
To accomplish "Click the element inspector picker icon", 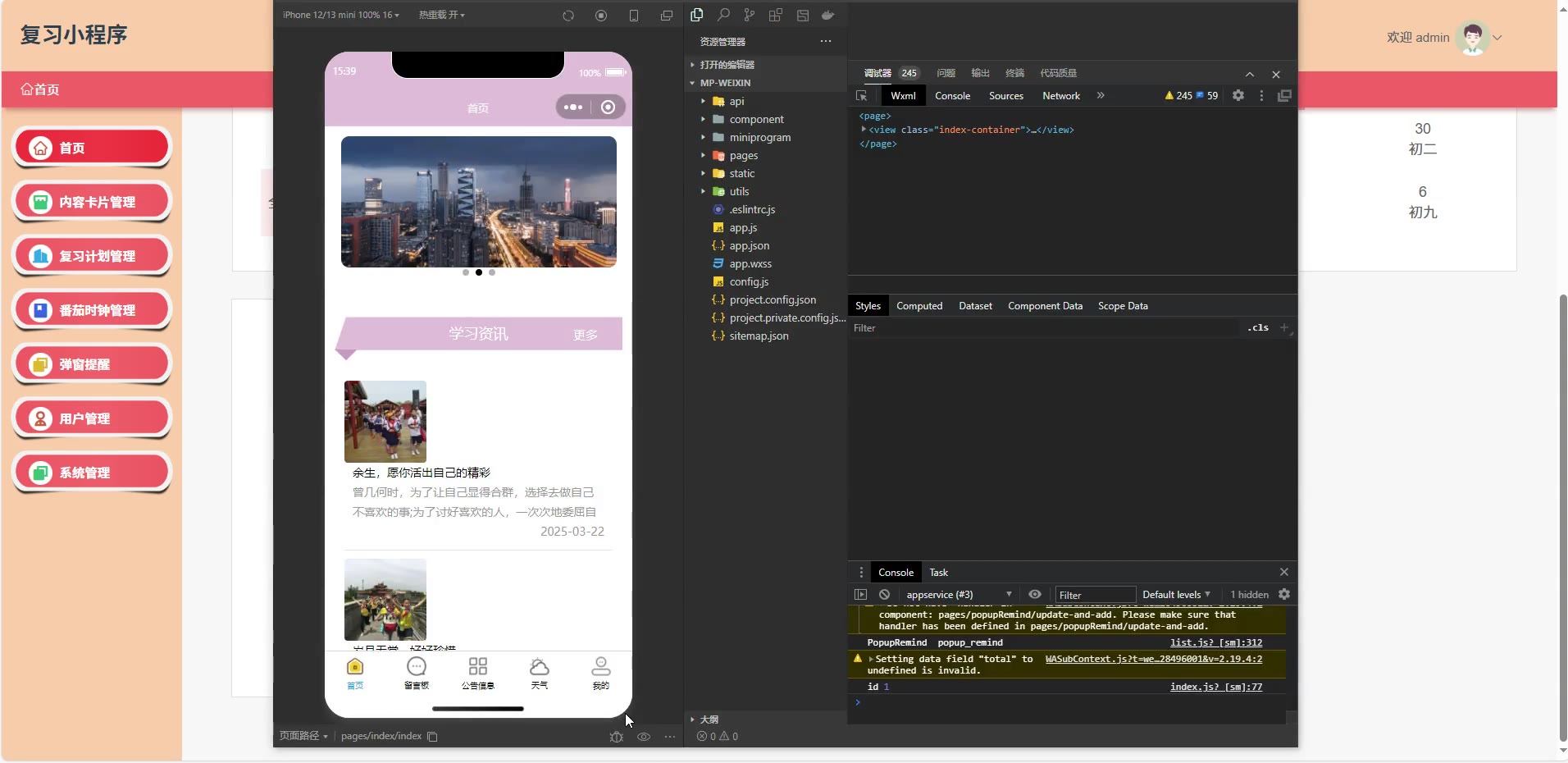I will tap(862, 96).
